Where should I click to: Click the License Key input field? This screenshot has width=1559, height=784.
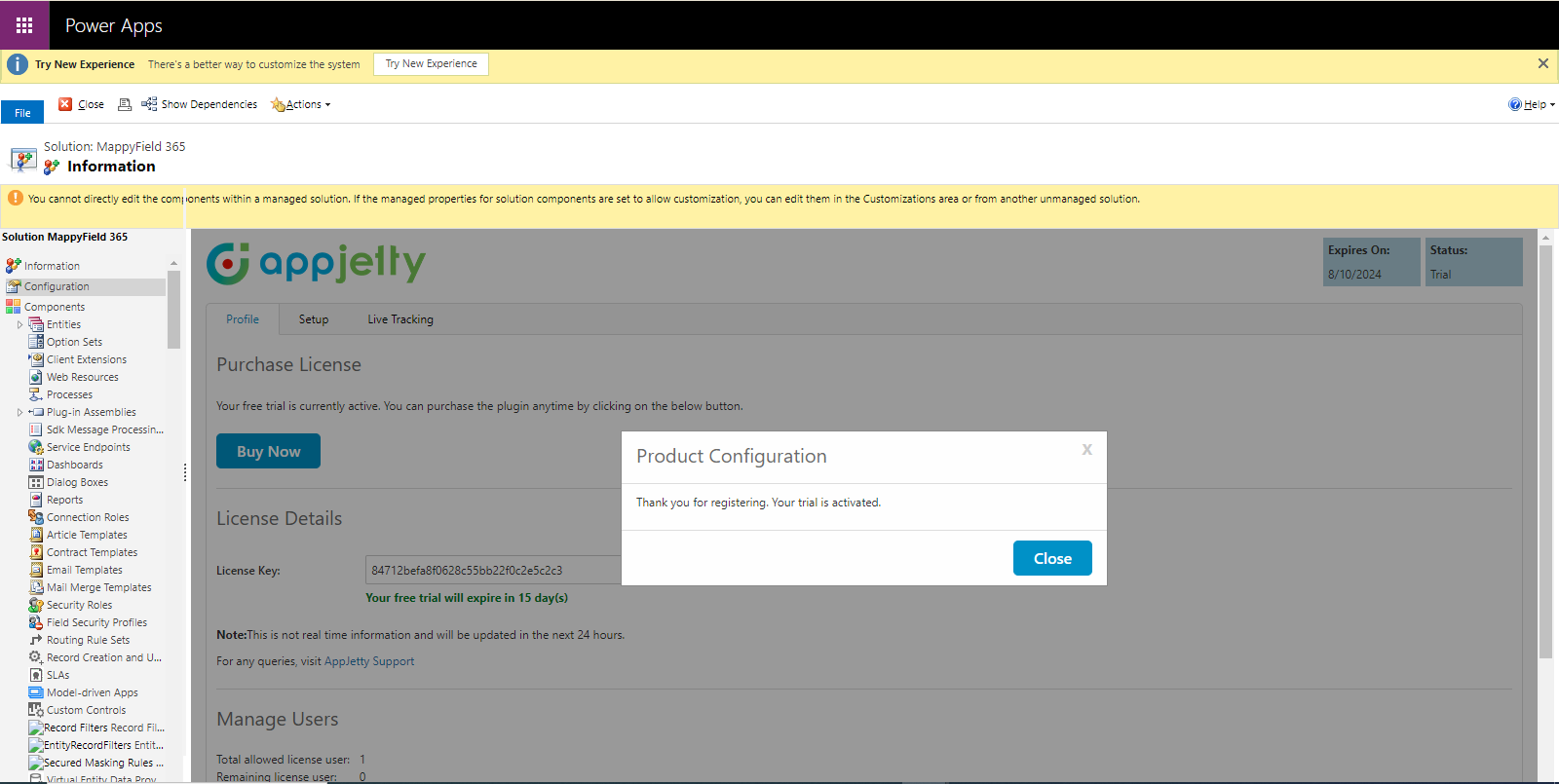coord(493,570)
